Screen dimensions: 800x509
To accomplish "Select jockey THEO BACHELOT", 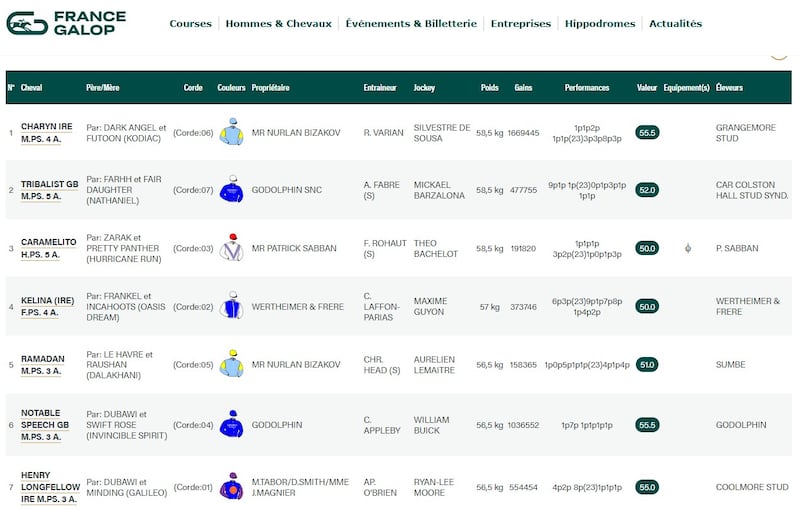I will tap(436, 248).
